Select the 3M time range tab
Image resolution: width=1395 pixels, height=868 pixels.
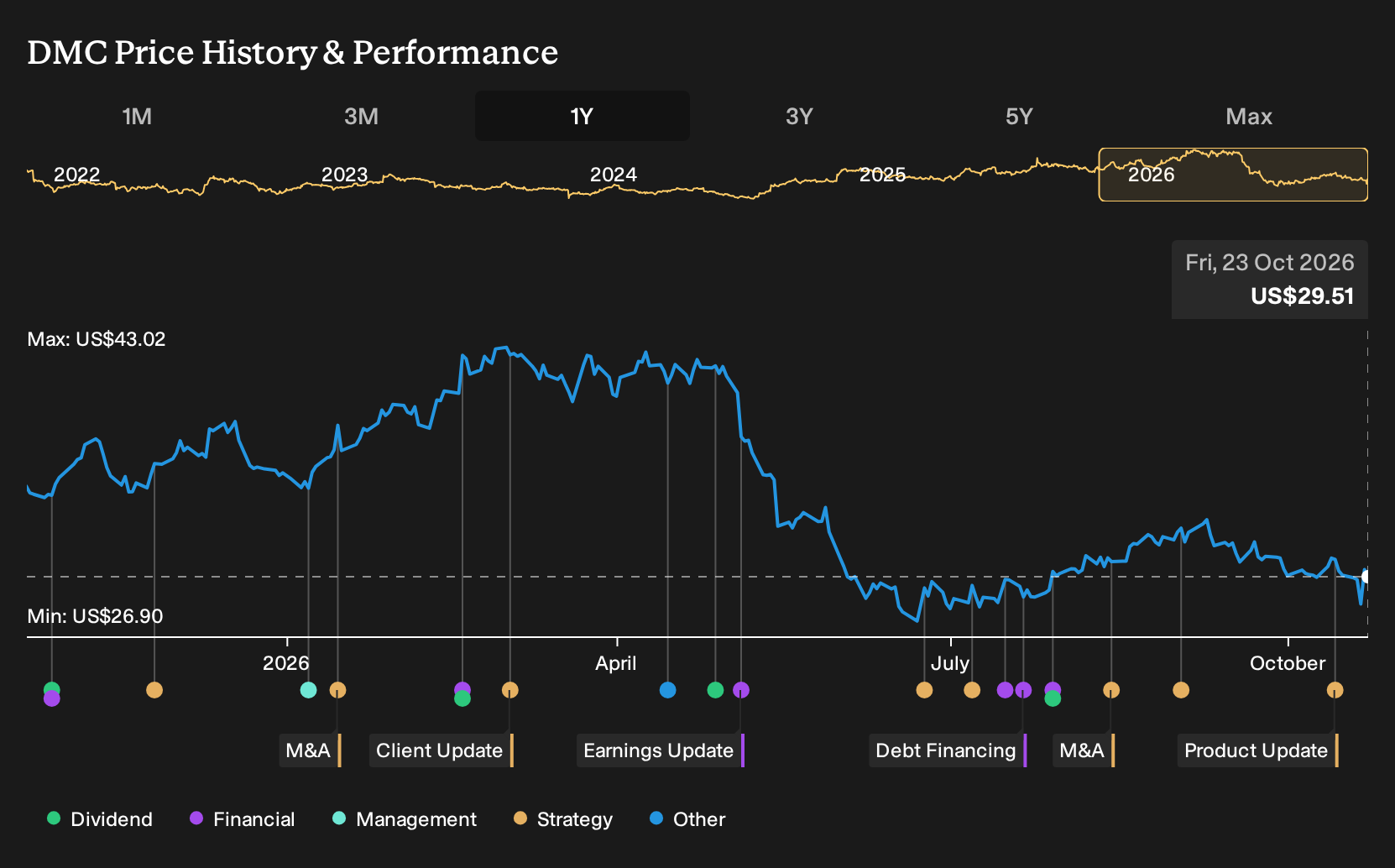361,116
